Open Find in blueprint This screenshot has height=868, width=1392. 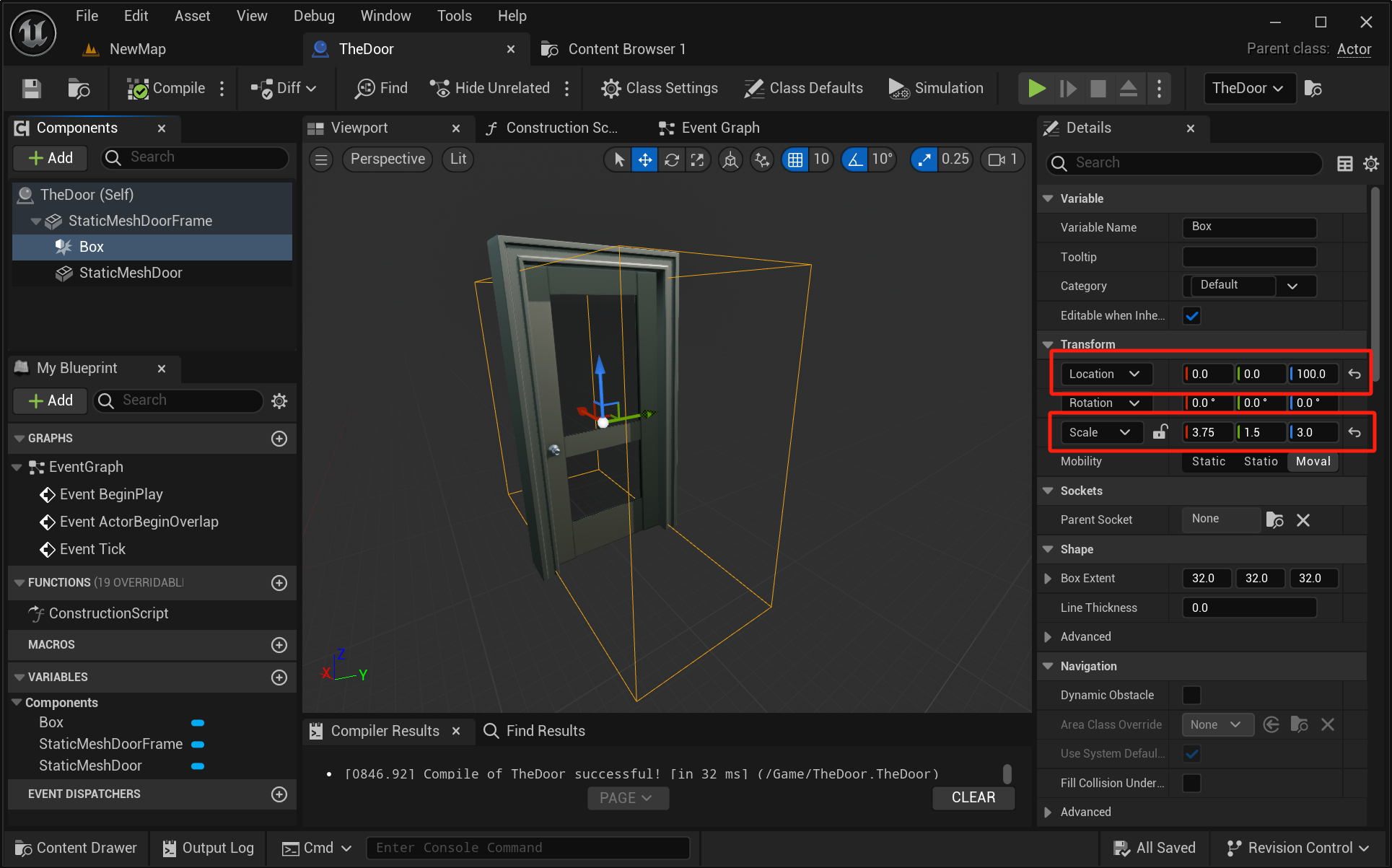[381, 88]
